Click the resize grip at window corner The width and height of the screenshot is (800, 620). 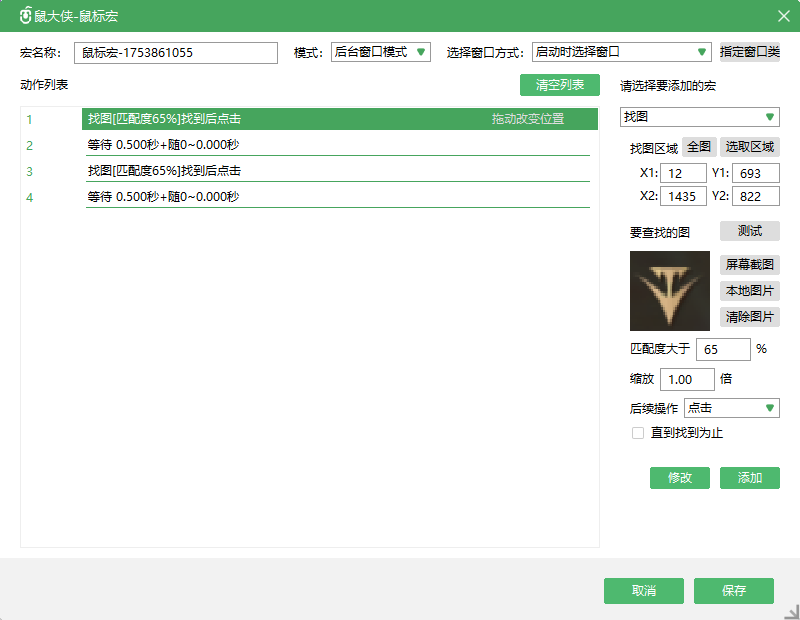point(791,611)
